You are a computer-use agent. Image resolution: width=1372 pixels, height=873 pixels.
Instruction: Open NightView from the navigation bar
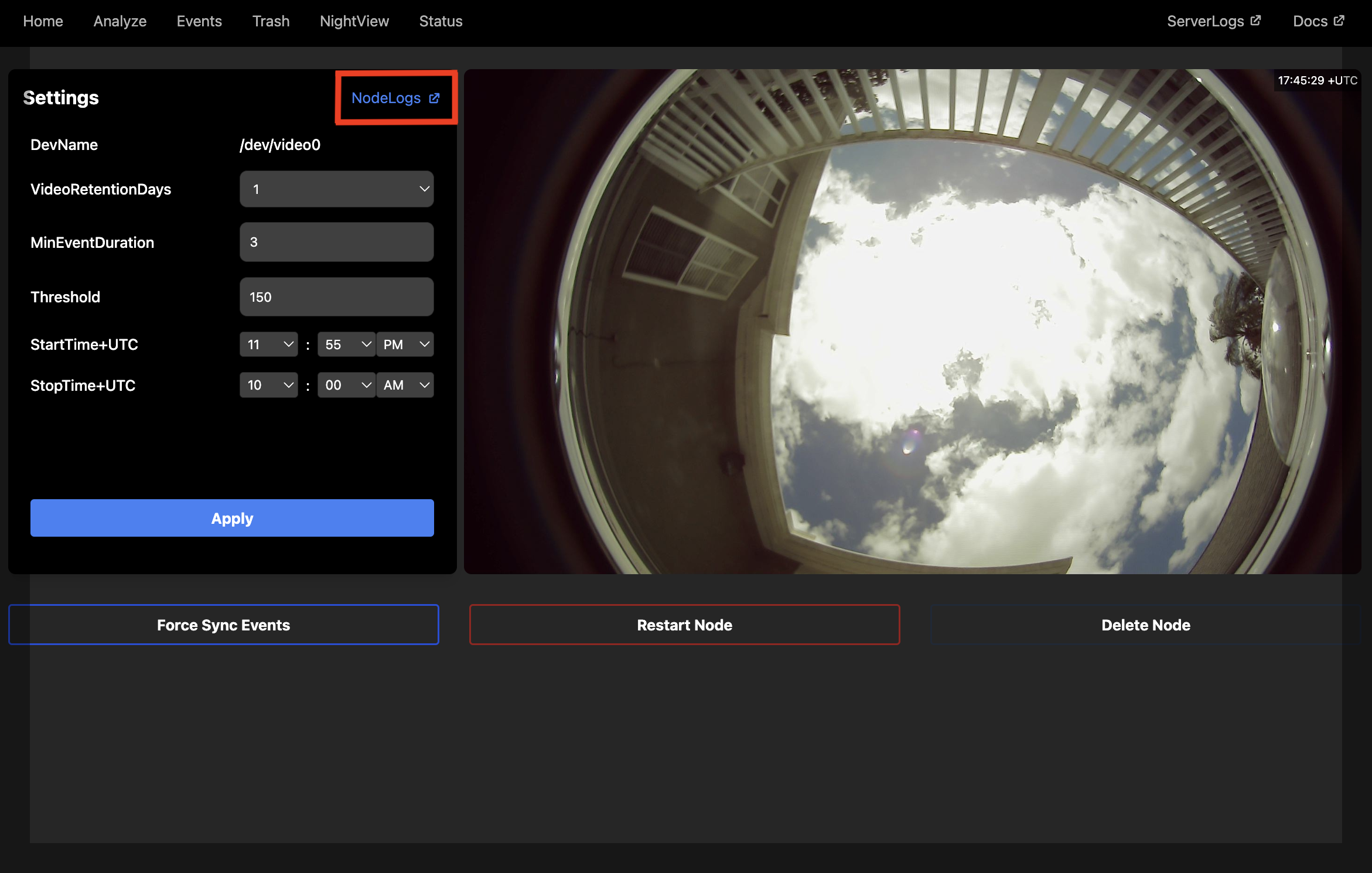pos(354,21)
